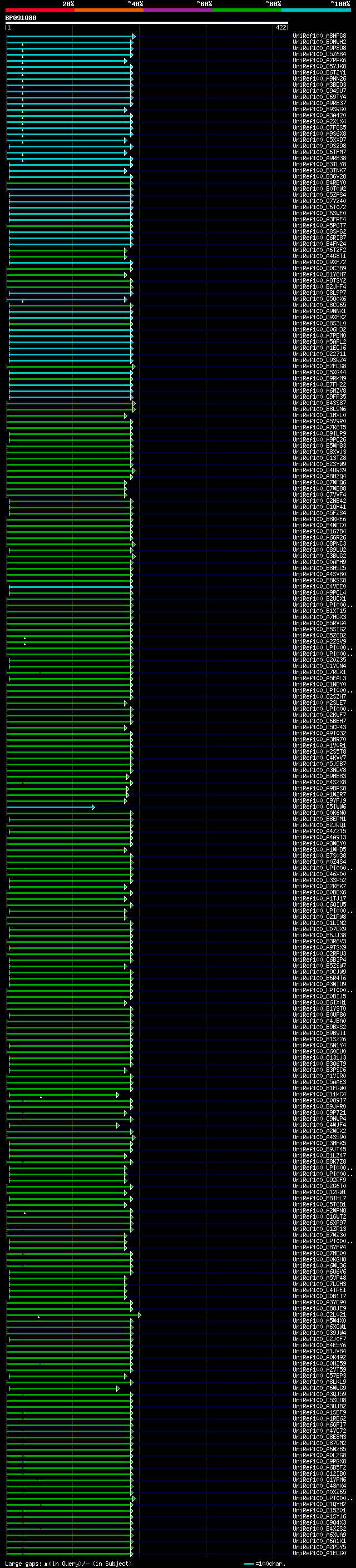Open UniRef100_Q1QH41 entry
356x1568 pixels.
click(319, 507)
